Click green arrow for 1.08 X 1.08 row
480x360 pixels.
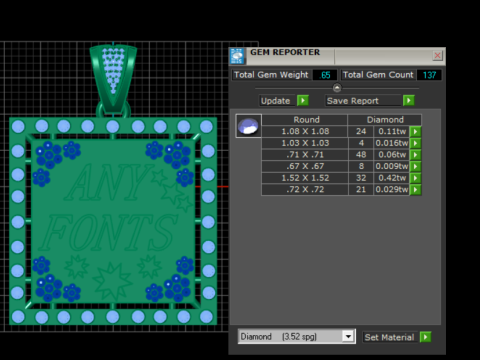point(415,131)
